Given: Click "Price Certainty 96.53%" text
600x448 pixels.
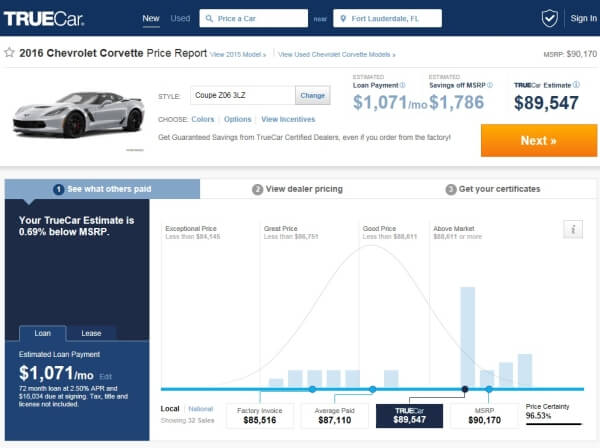Looking at the screenshot, I should coord(547,411).
